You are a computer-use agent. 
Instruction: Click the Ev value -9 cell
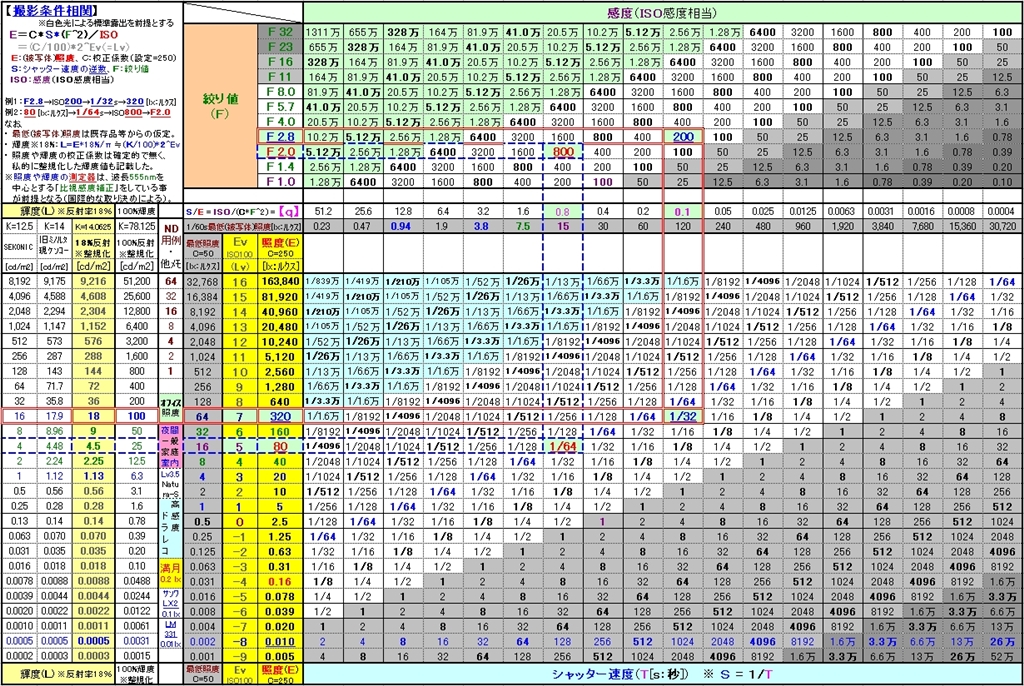pos(240,657)
